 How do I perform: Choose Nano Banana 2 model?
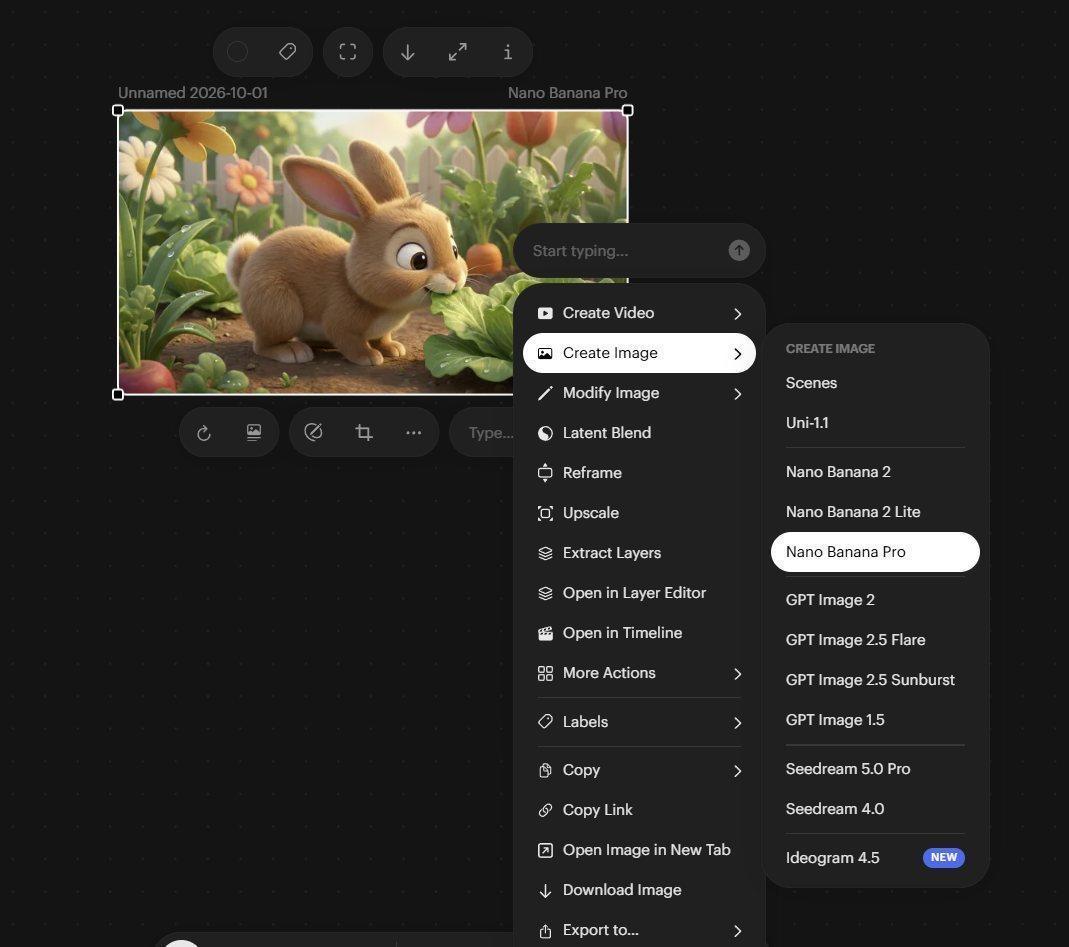tap(875, 472)
